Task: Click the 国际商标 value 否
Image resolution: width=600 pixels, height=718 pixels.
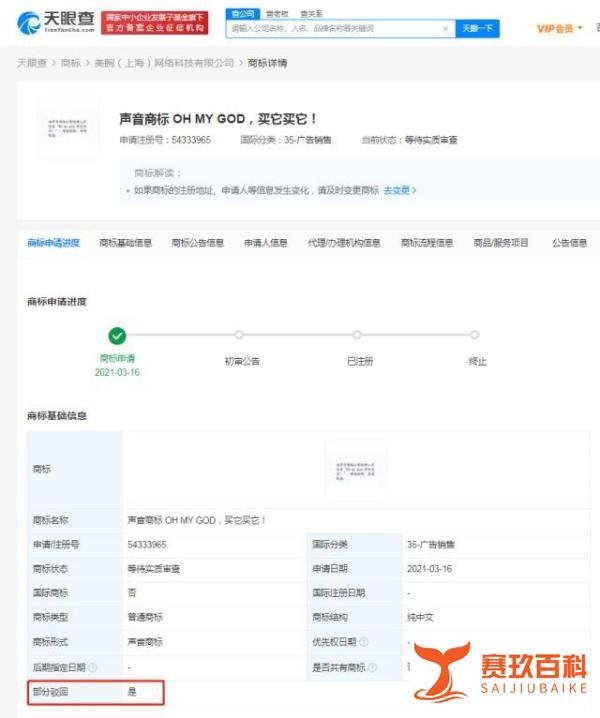Action: coord(132,593)
